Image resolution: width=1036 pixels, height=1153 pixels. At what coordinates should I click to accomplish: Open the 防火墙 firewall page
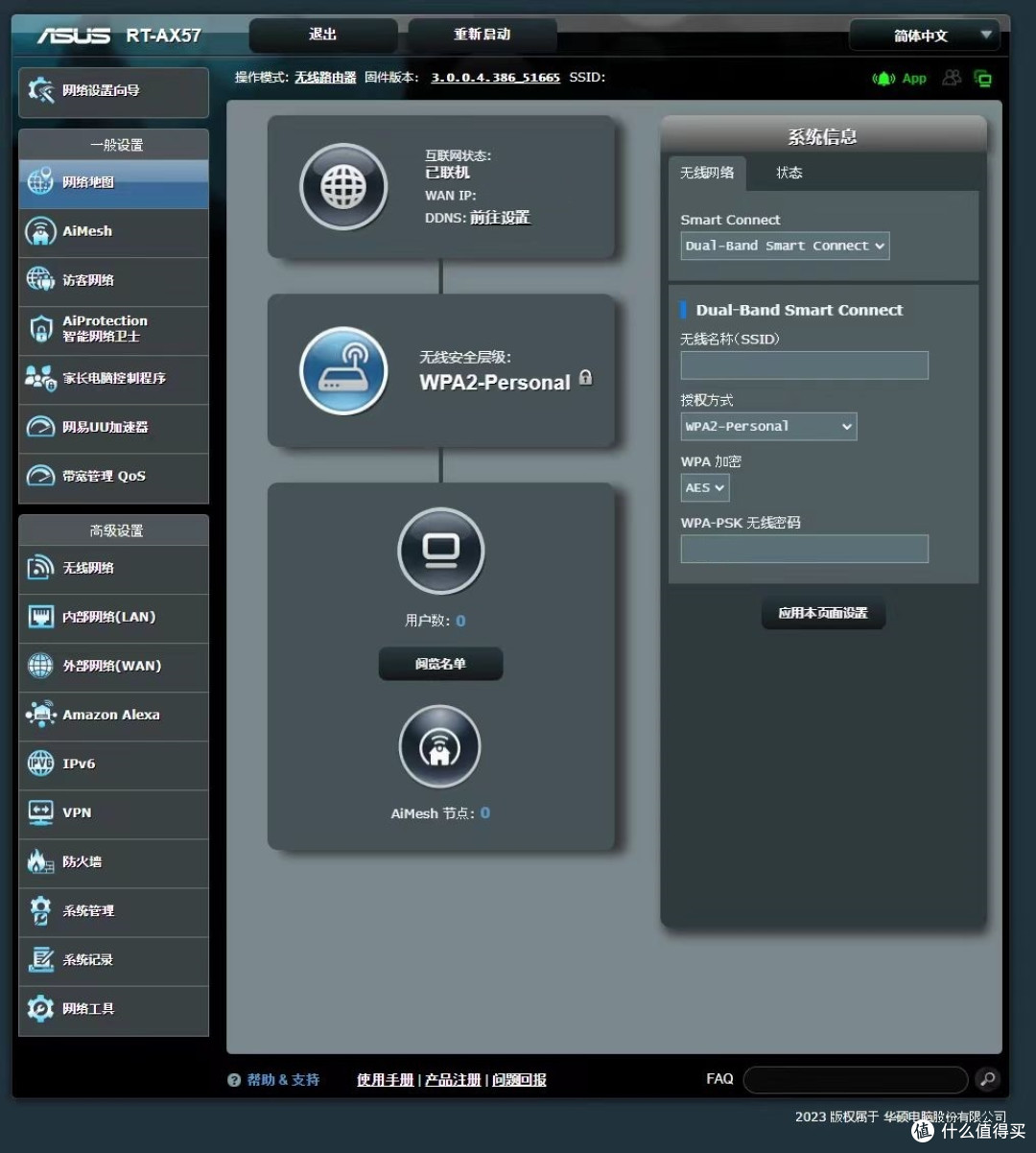pyautogui.click(x=113, y=862)
